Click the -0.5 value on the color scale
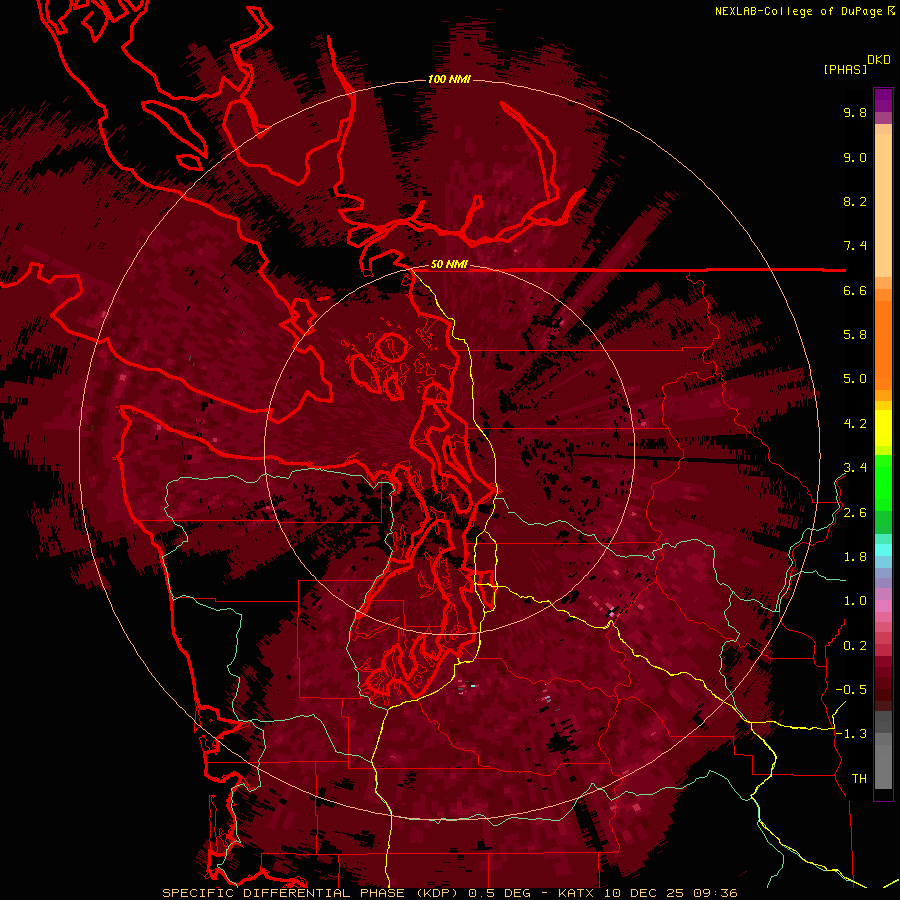 coord(851,690)
